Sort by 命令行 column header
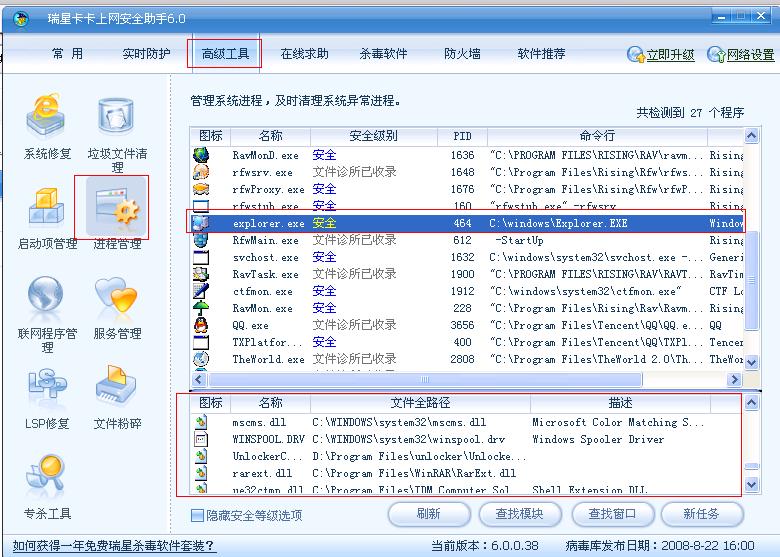The height and width of the screenshot is (557, 780). [597, 136]
